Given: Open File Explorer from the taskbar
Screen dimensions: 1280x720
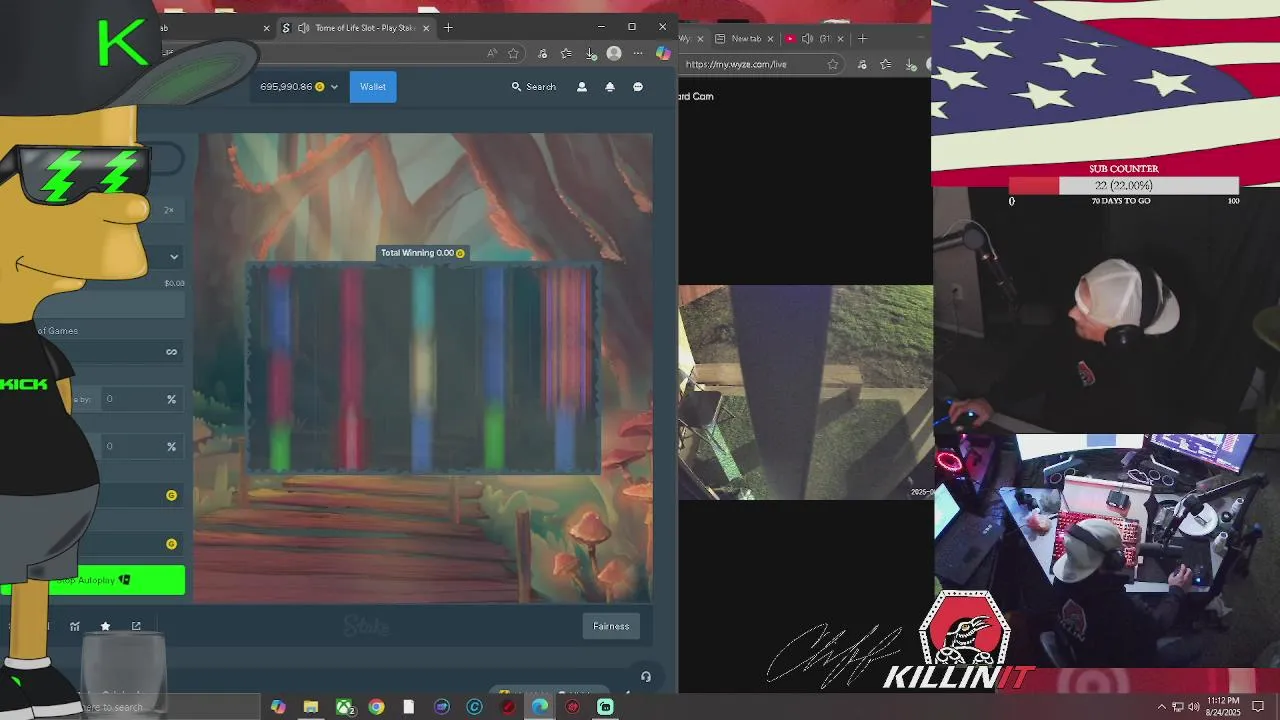Looking at the screenshot, I should point(311,707).
